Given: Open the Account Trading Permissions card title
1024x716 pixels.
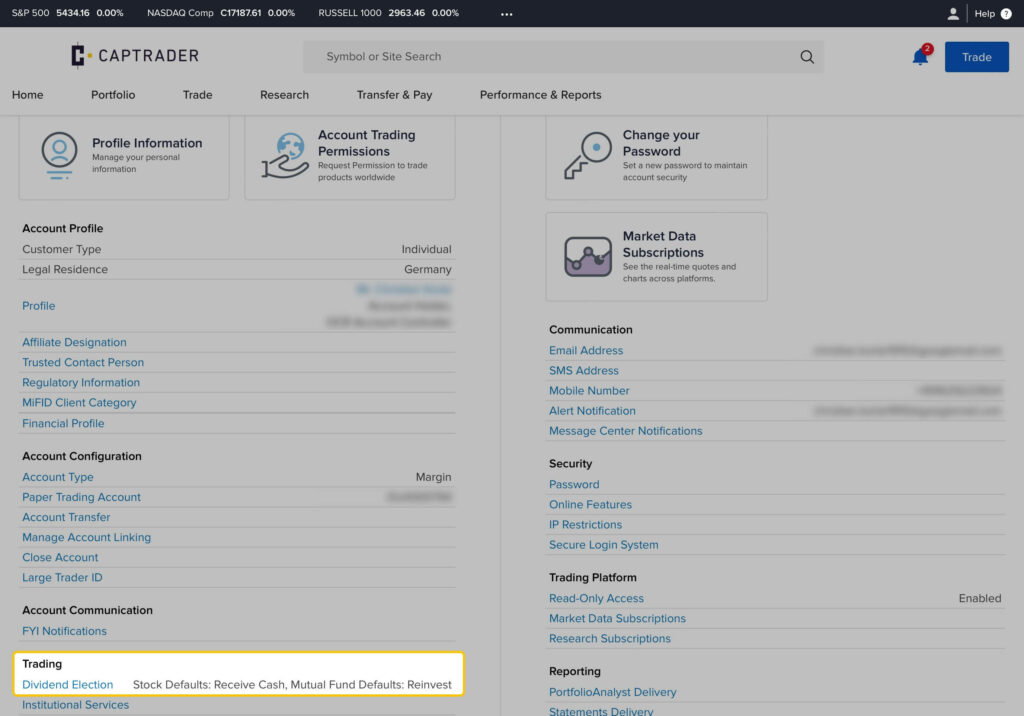Looking at the screenshot, I should (x=366, y=143).
